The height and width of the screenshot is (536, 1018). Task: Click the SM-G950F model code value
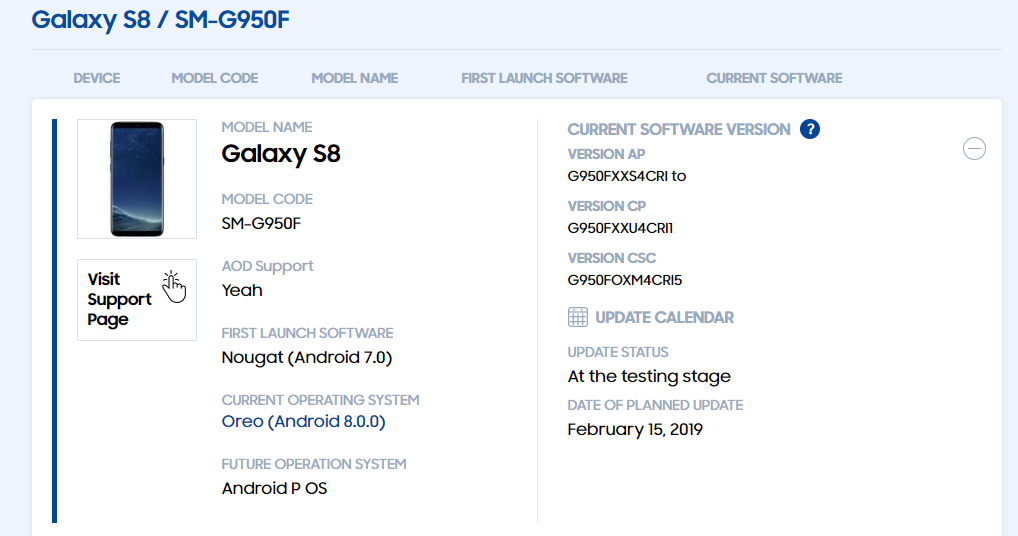point(261,224)
